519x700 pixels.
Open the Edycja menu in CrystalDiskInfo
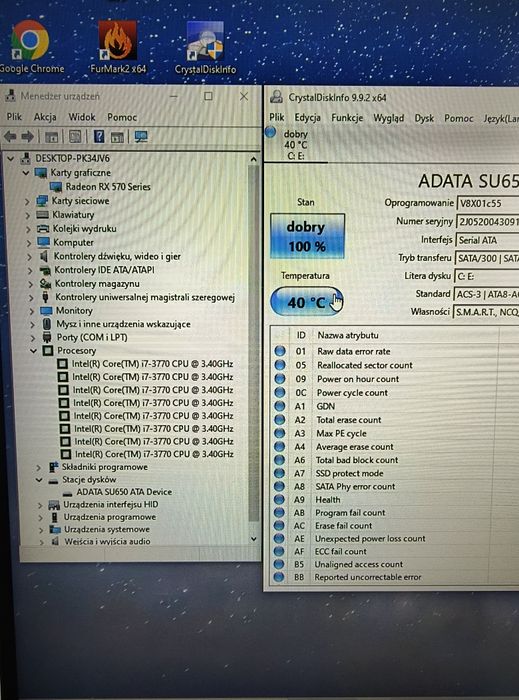pyautogui.click(x=307, y=117)
